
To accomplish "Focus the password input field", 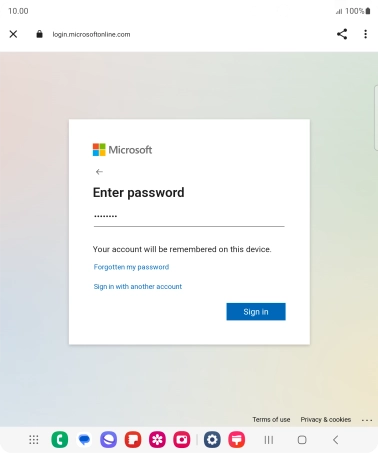I will [189, 217].
